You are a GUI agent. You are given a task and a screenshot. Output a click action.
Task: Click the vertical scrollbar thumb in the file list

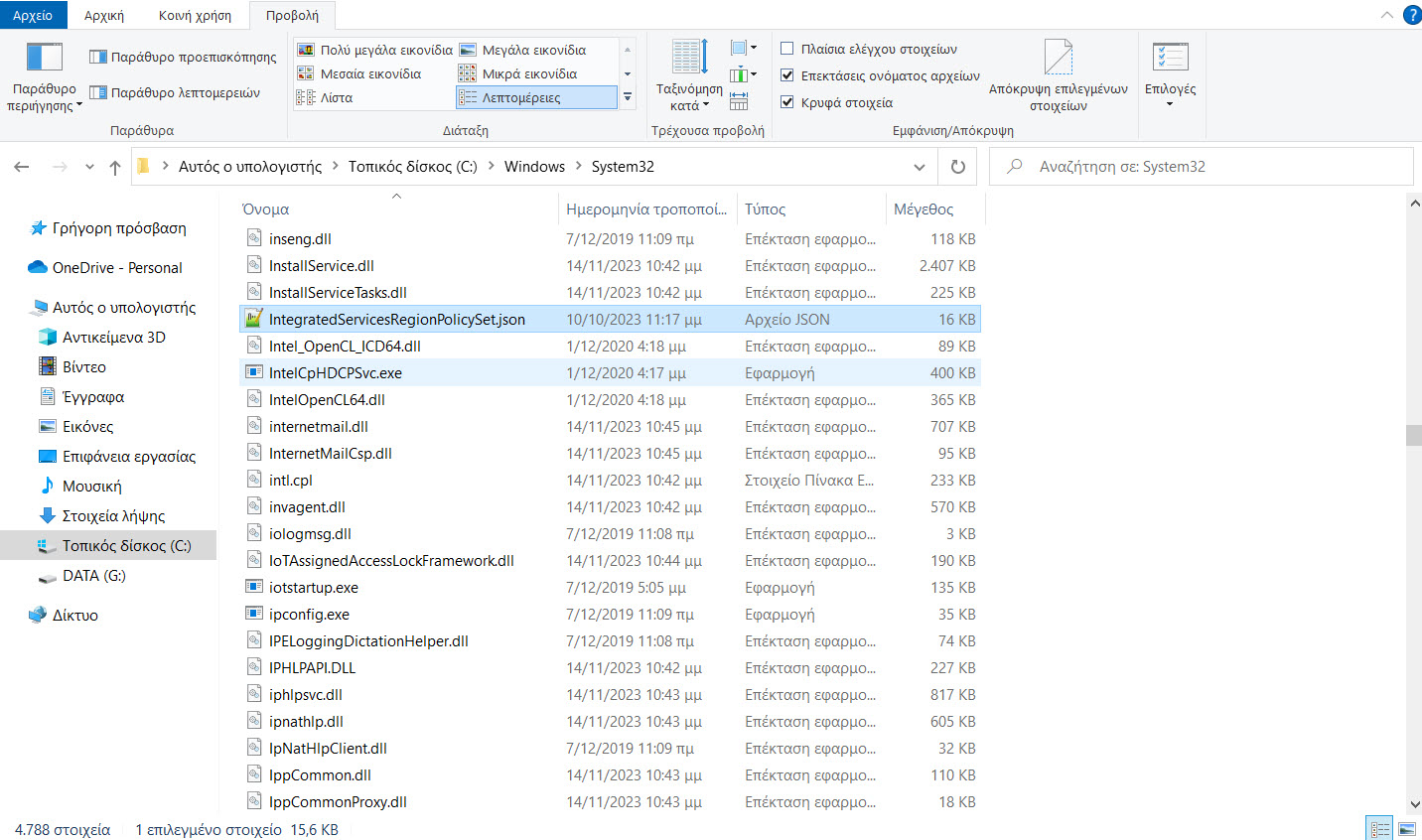1414,435
